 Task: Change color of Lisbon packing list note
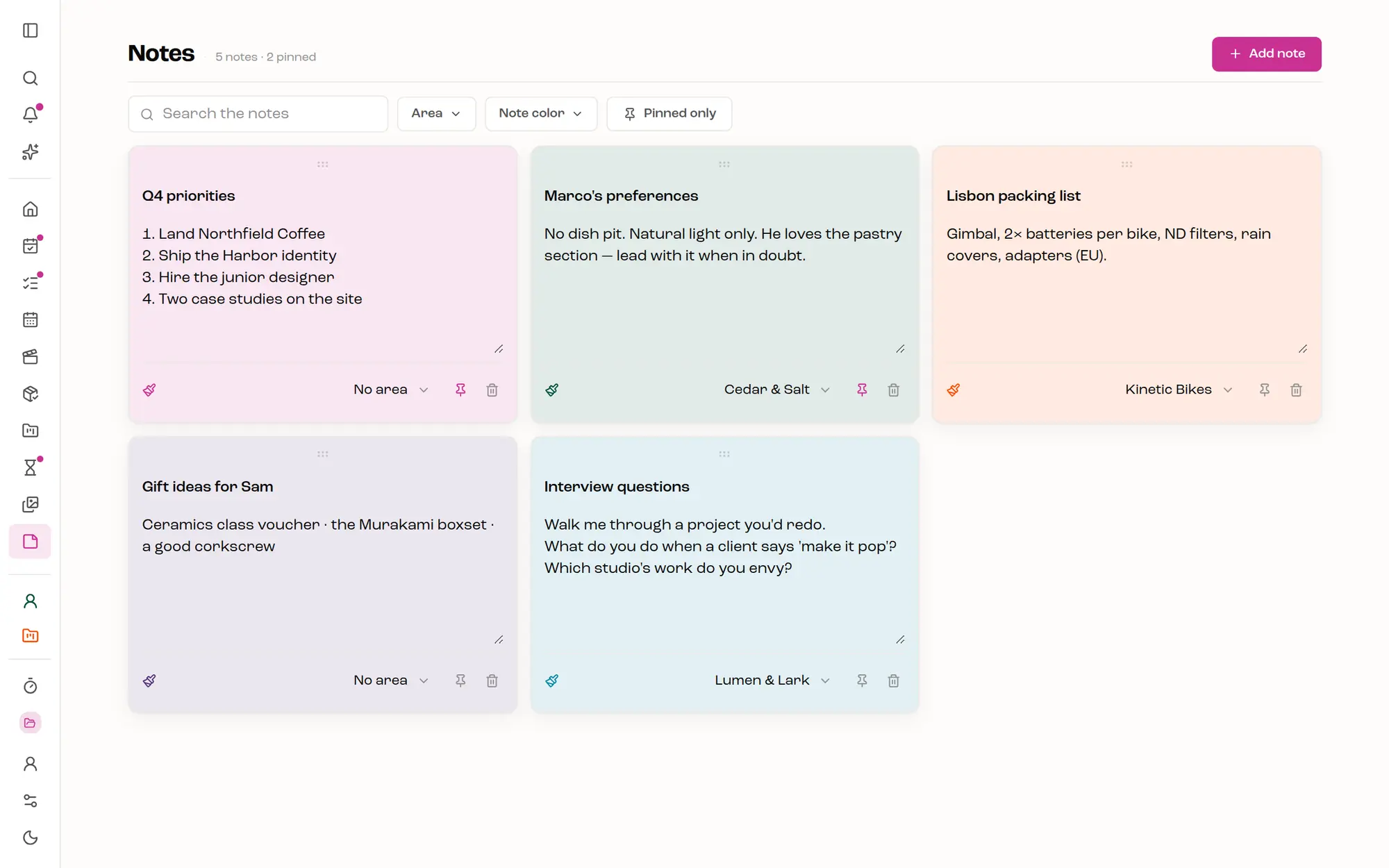point(954,390)
